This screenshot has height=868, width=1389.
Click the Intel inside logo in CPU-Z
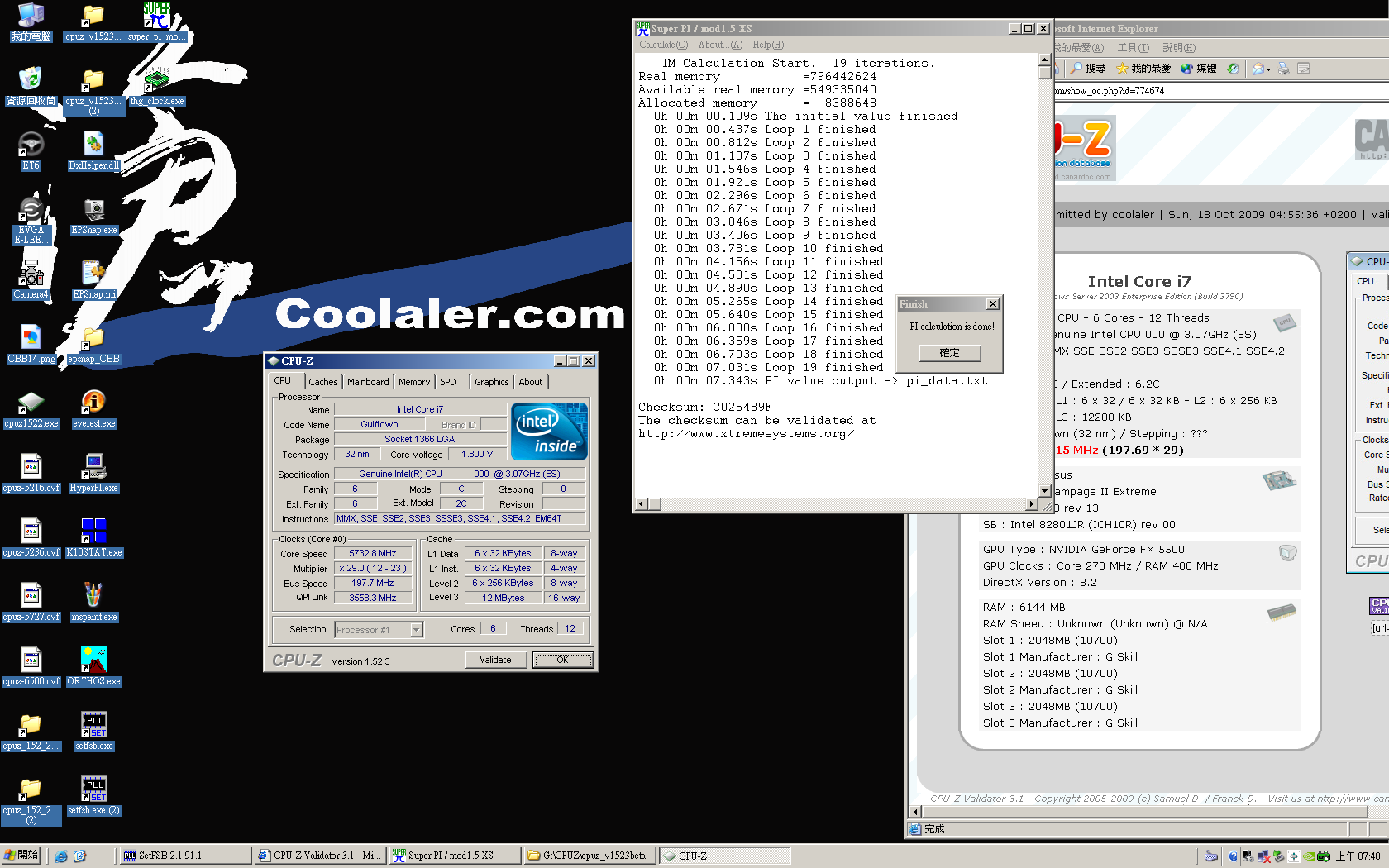coord(550,432)
